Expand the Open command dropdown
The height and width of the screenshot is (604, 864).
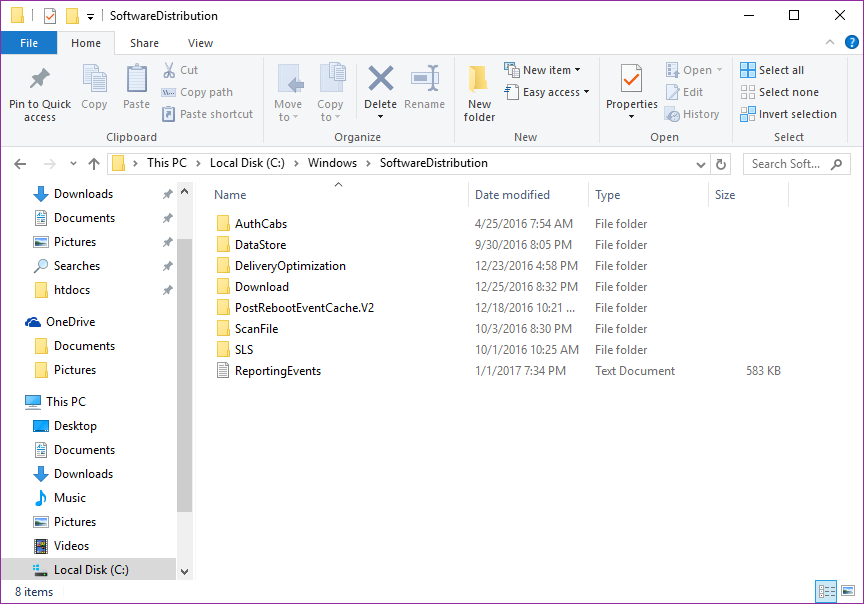click(x=719, y=70)
